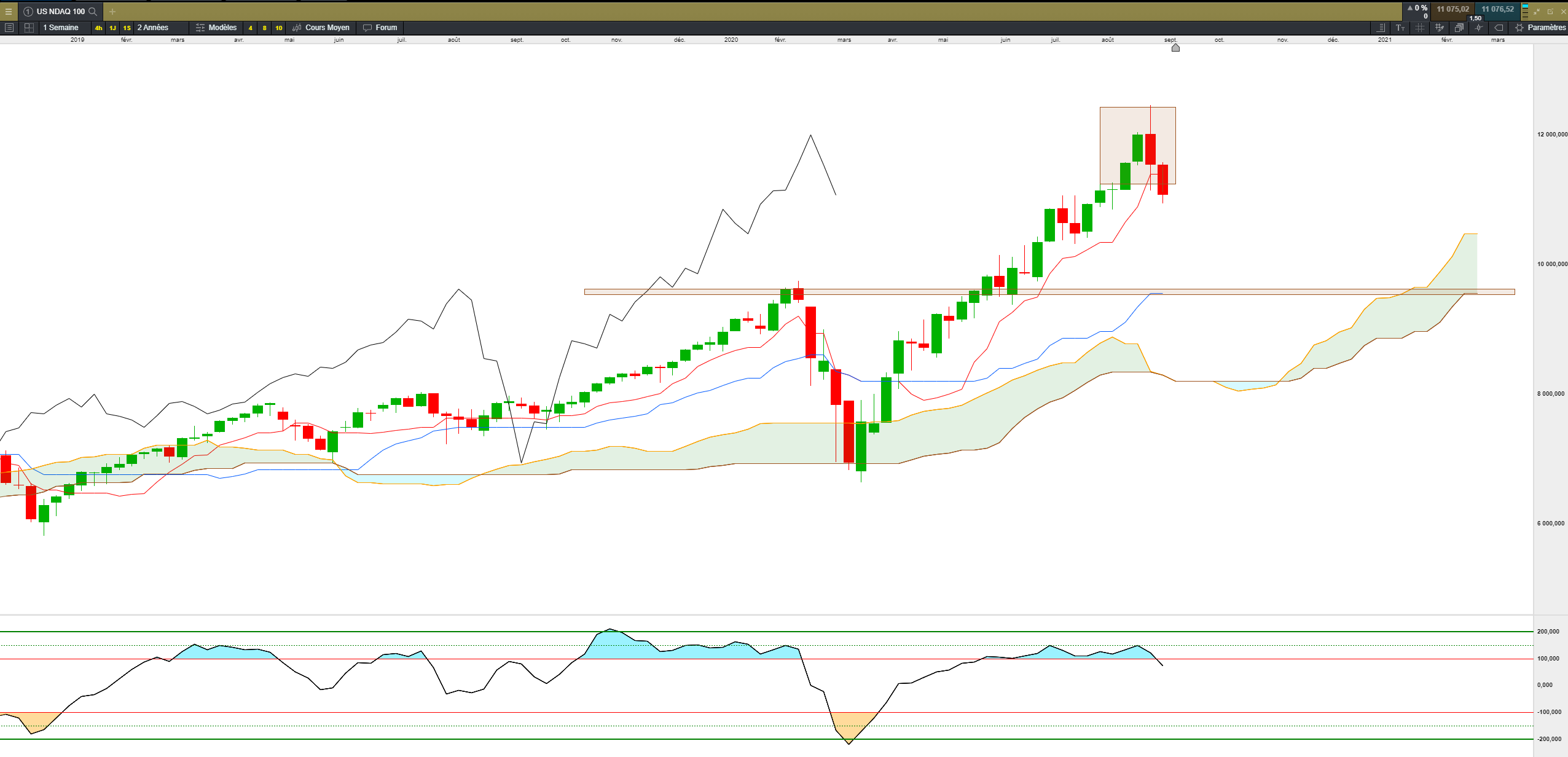This screenshot has height=757, width=1568.
Task: Open the hamburger main menu
Action: 9,11
